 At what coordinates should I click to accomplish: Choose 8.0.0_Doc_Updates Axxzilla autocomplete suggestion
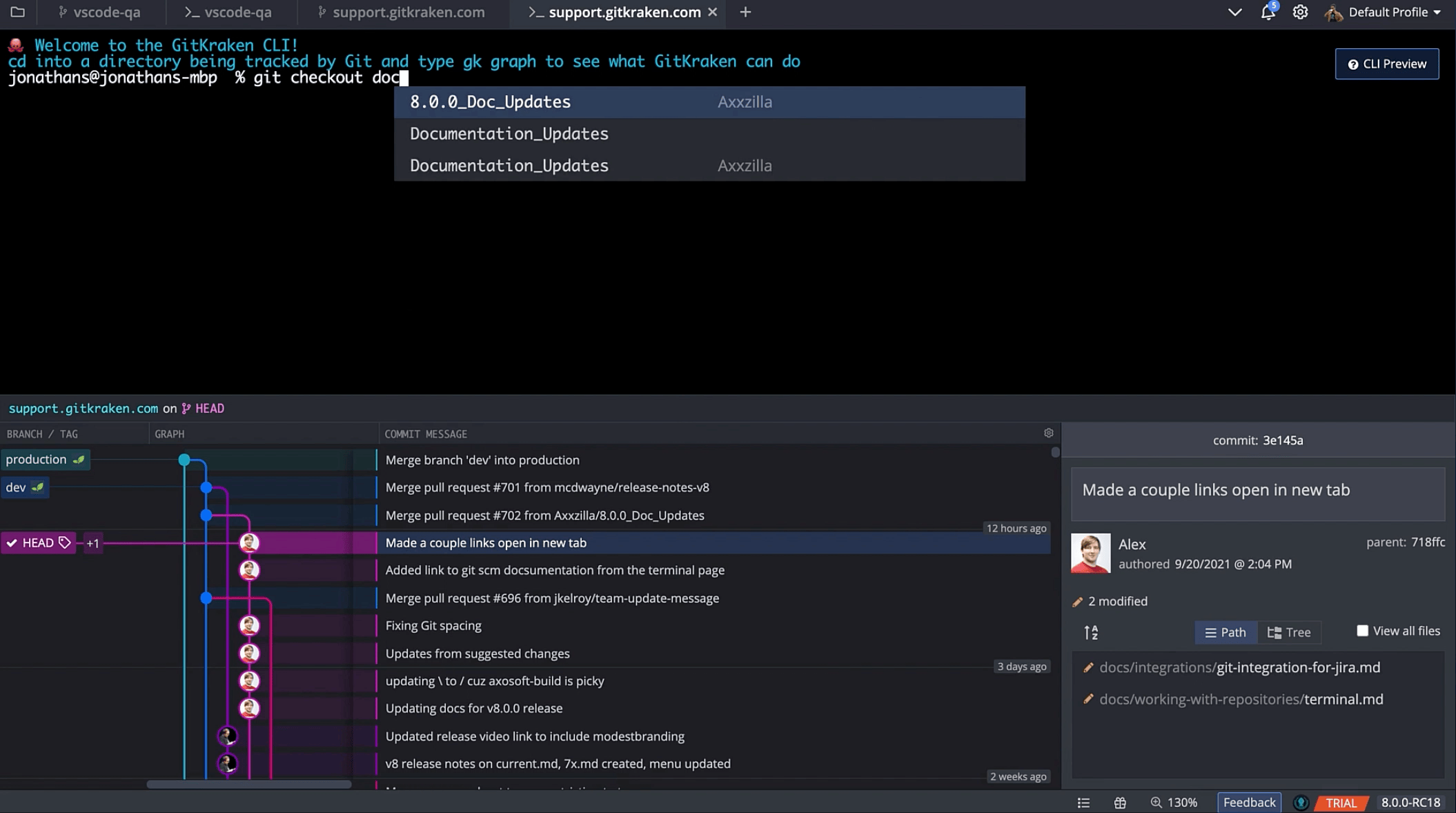[709, 102]
